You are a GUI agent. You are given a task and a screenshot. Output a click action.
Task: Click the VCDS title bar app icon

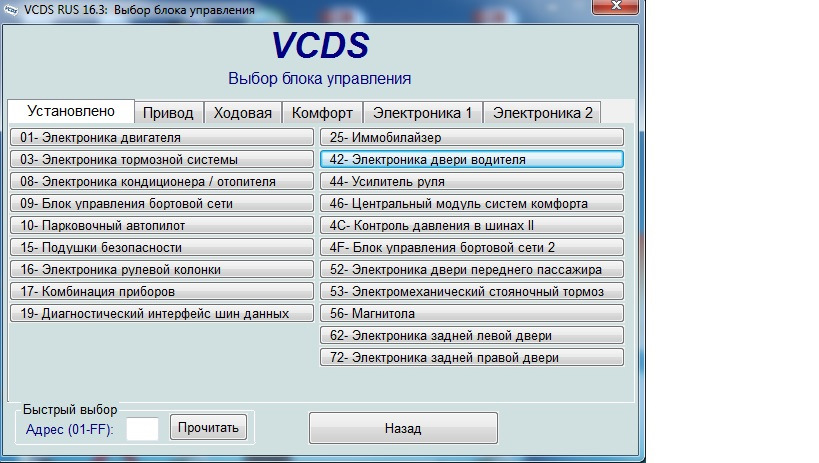point(10,10)
